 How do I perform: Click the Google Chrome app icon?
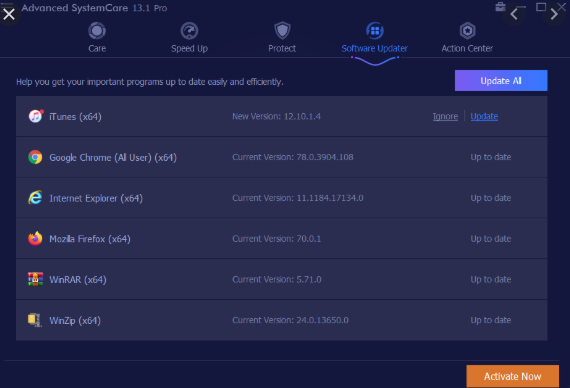pos(35,157)
